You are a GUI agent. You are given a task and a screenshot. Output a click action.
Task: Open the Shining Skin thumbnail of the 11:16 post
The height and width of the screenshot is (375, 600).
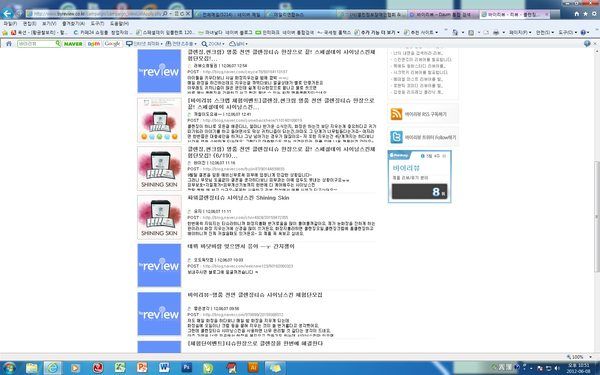(x=159, y=168)
